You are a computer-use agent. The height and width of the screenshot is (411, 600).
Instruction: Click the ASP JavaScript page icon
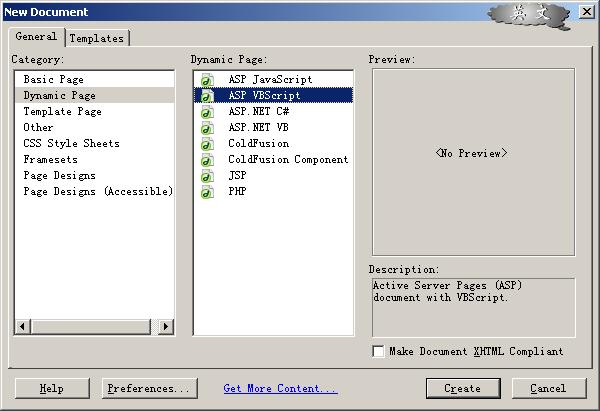[x=207, y=80]
